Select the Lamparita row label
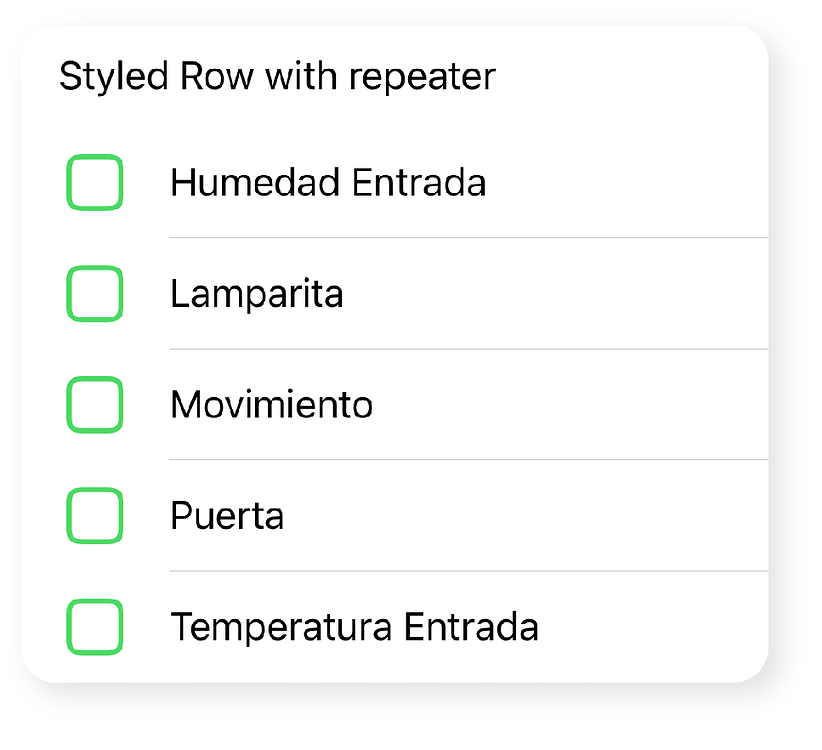 pos(257,294)
